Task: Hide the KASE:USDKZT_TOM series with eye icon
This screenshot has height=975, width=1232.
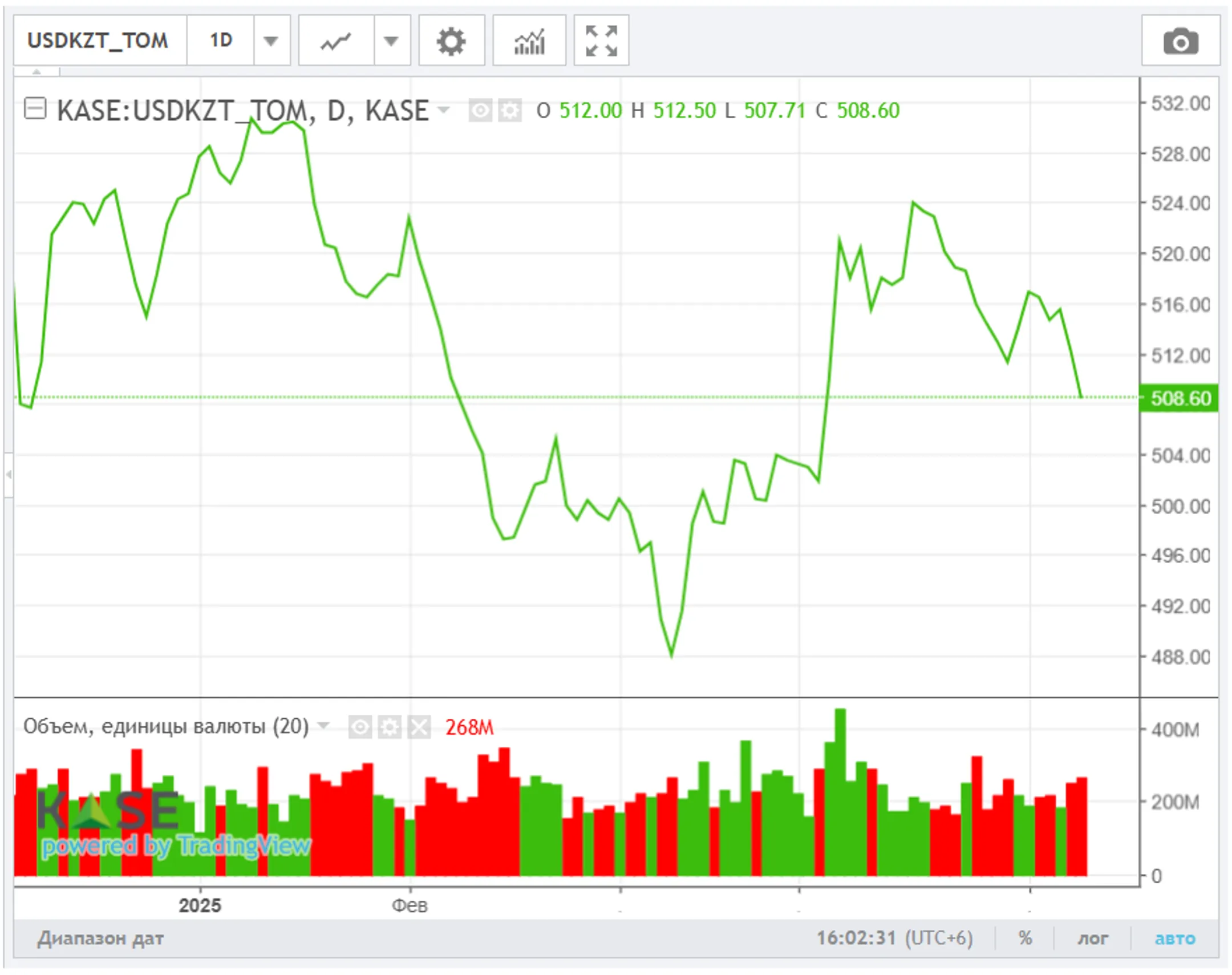Action: 480,110
